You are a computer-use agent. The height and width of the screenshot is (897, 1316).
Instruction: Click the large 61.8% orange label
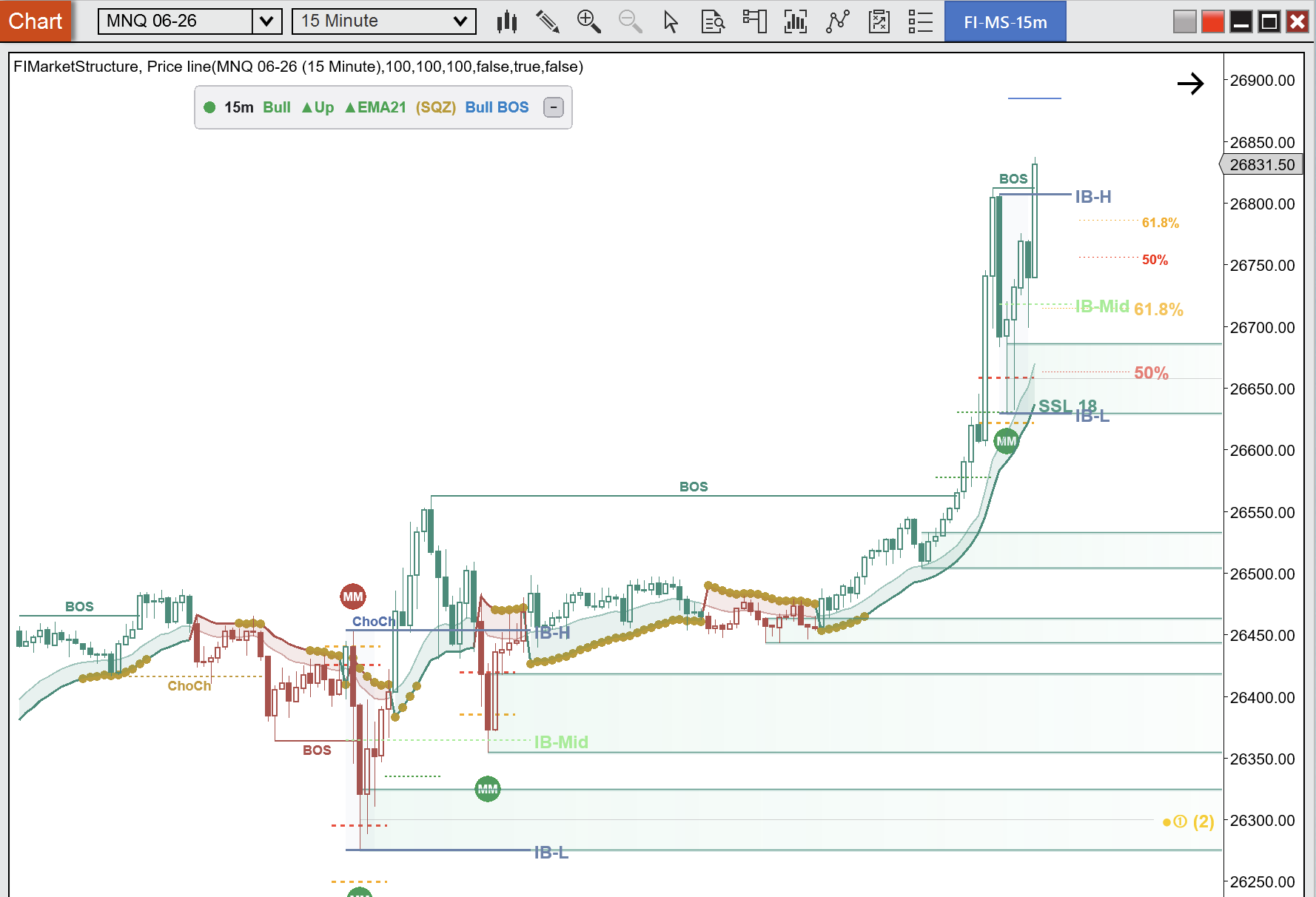click(x=1158, y=309)
